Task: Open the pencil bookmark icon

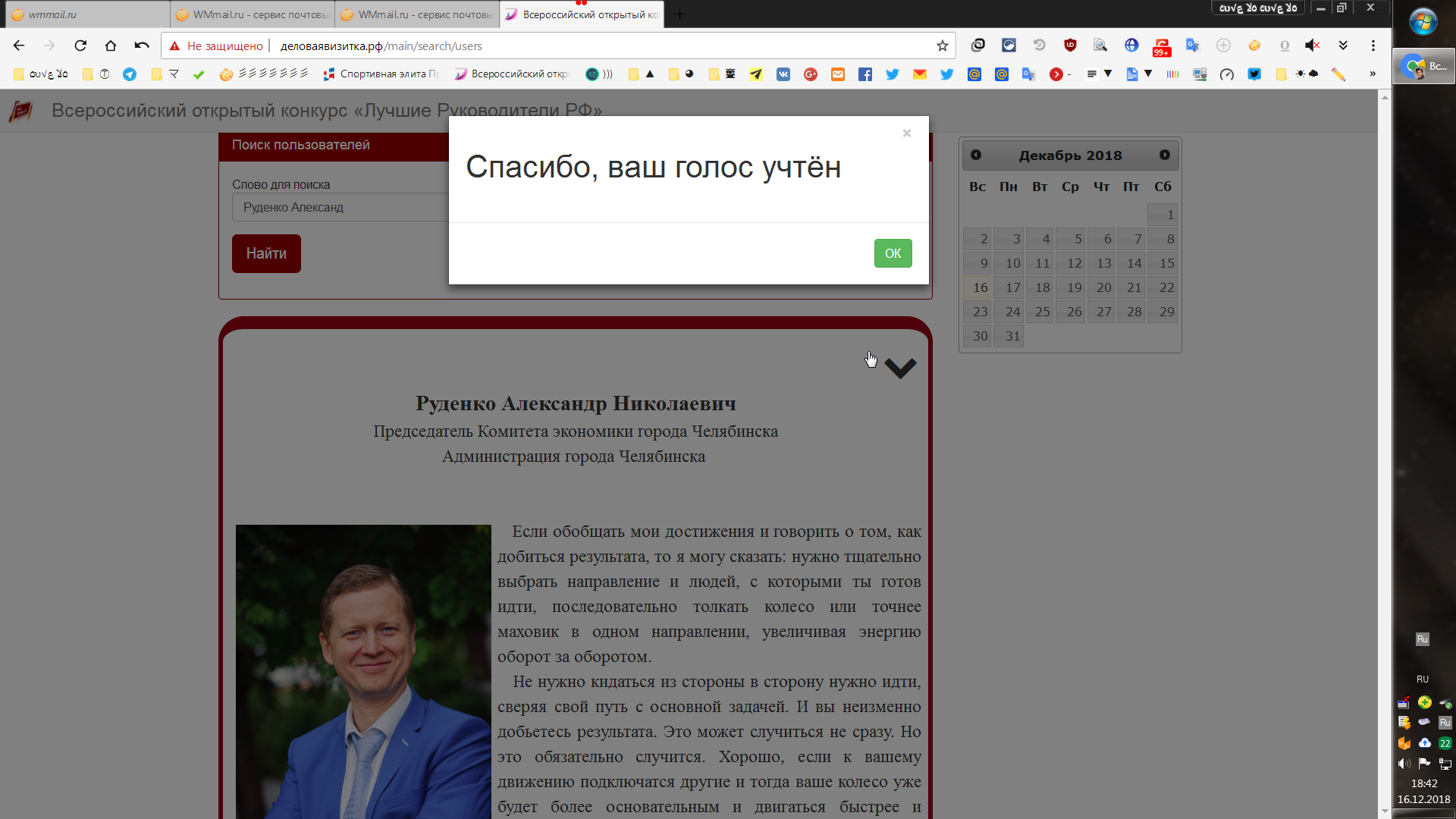Action: click(x=1338, y=74)
